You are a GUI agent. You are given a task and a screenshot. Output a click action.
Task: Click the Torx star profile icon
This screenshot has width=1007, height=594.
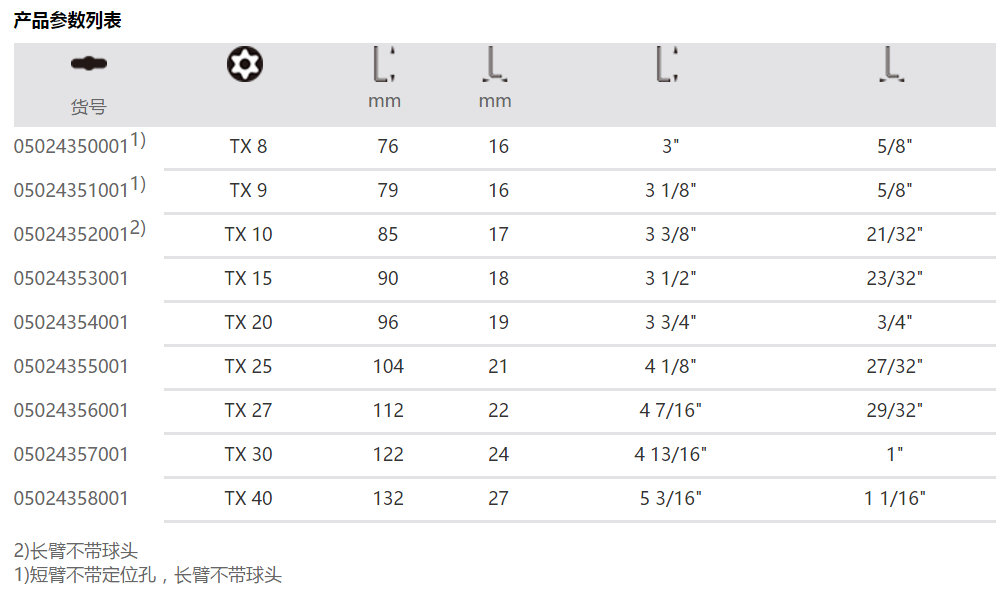click(242, 64)
